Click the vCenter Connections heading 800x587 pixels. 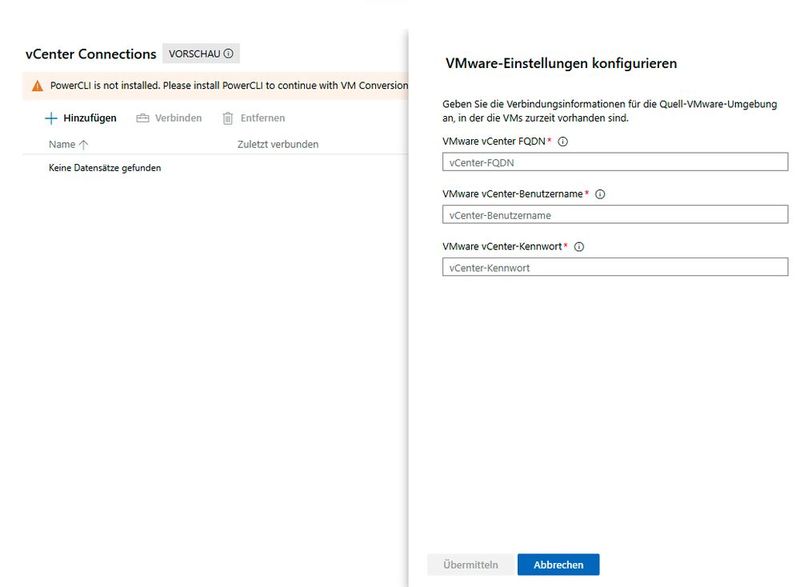[x=91, y=54]
